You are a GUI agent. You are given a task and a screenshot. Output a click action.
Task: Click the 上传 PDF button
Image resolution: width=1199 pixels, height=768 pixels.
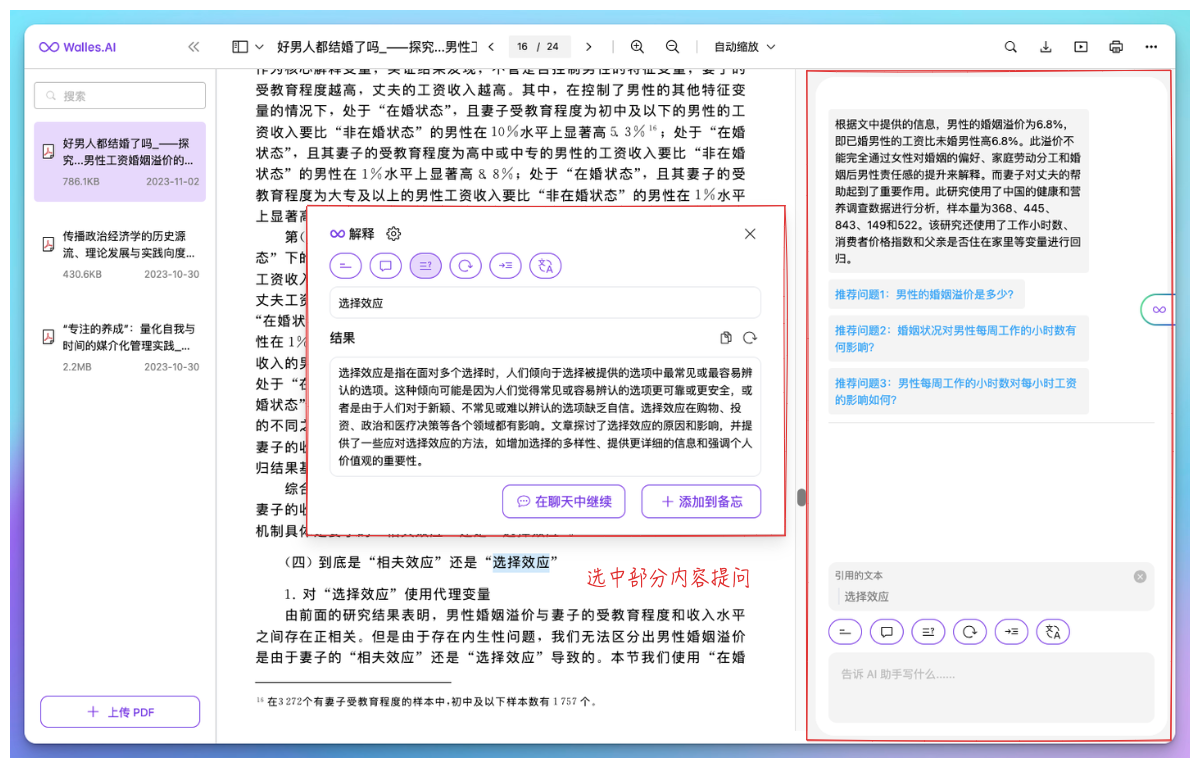tap(120, 711)
